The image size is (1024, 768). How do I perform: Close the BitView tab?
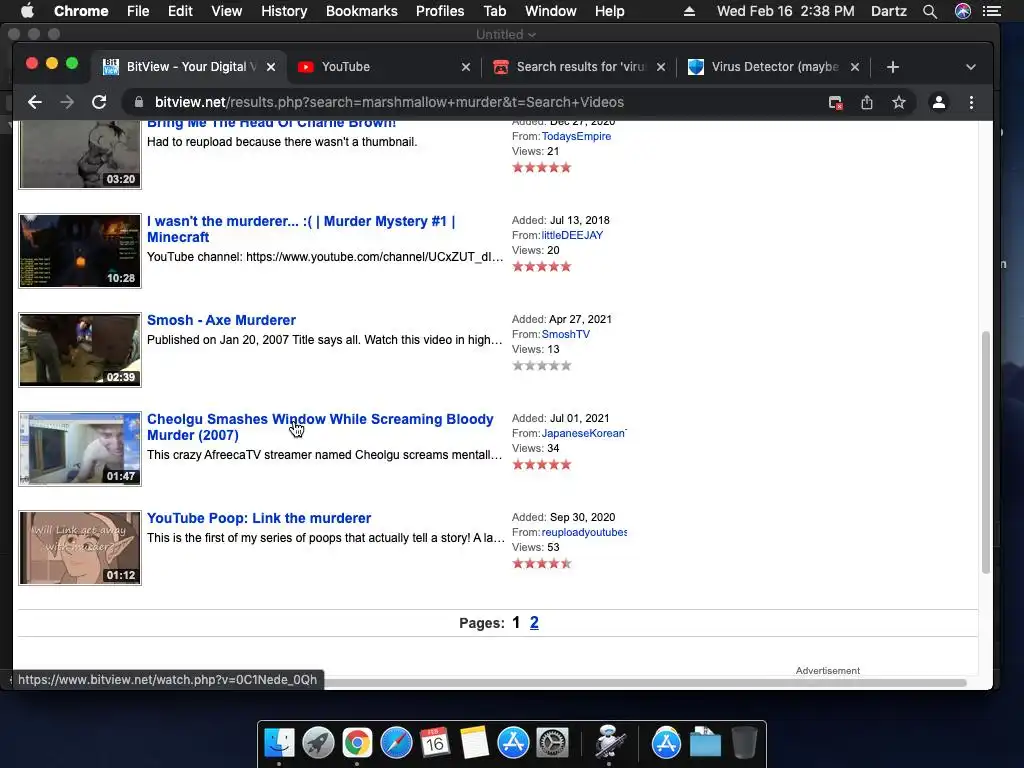pyautogui.click(x=271, y=67)
